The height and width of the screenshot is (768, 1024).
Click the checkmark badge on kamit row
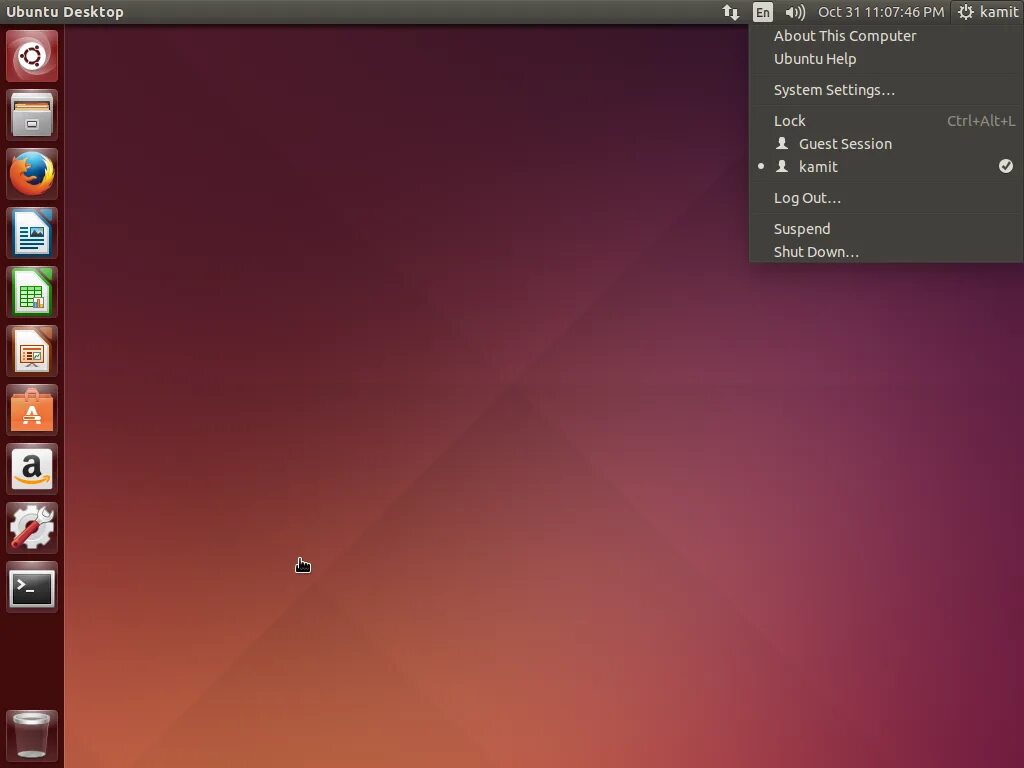coord(1006,166)
